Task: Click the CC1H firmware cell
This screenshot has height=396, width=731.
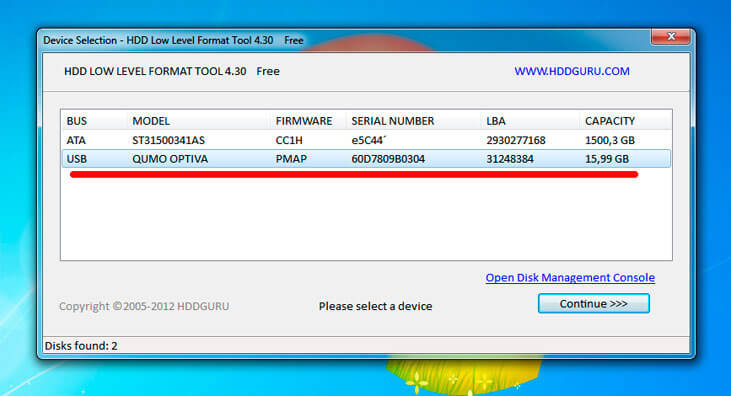Action: pos(289,140)
